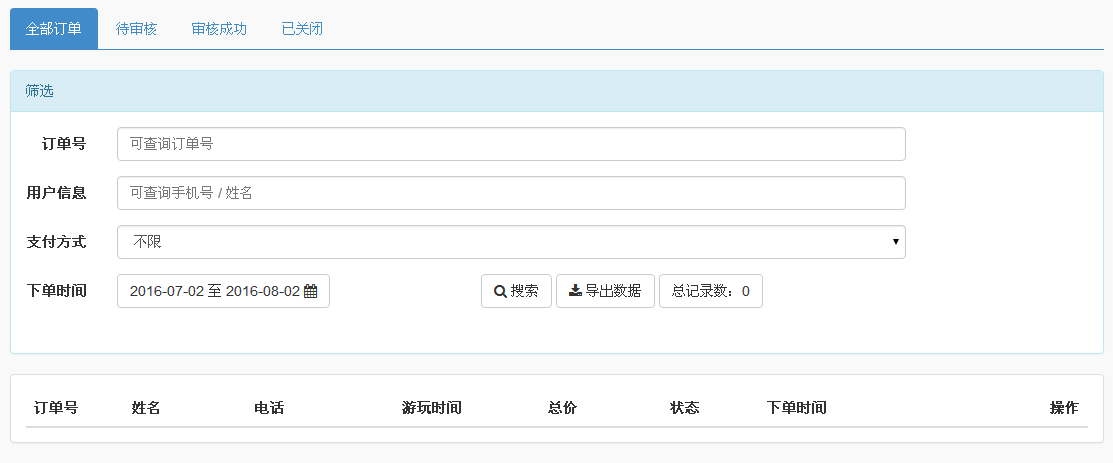Click the 总价 column header
The height and width of the screenshot is (463, 1113).
(x=562, y=408)
